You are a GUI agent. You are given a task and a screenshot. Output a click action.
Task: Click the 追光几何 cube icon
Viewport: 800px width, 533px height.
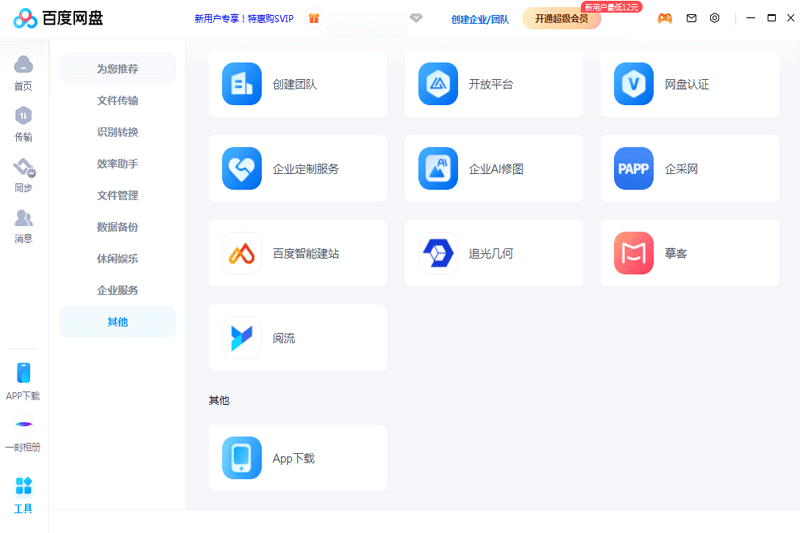(438, 253)
